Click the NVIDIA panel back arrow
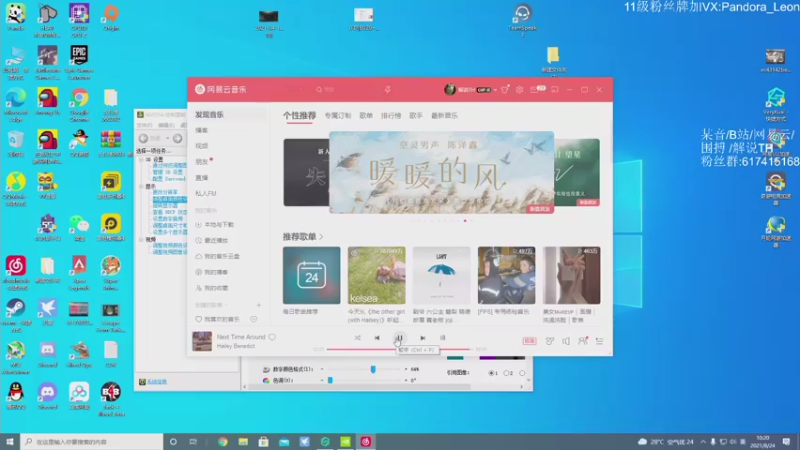Viewport: 800px width, 450px height. tap(143, 138)
